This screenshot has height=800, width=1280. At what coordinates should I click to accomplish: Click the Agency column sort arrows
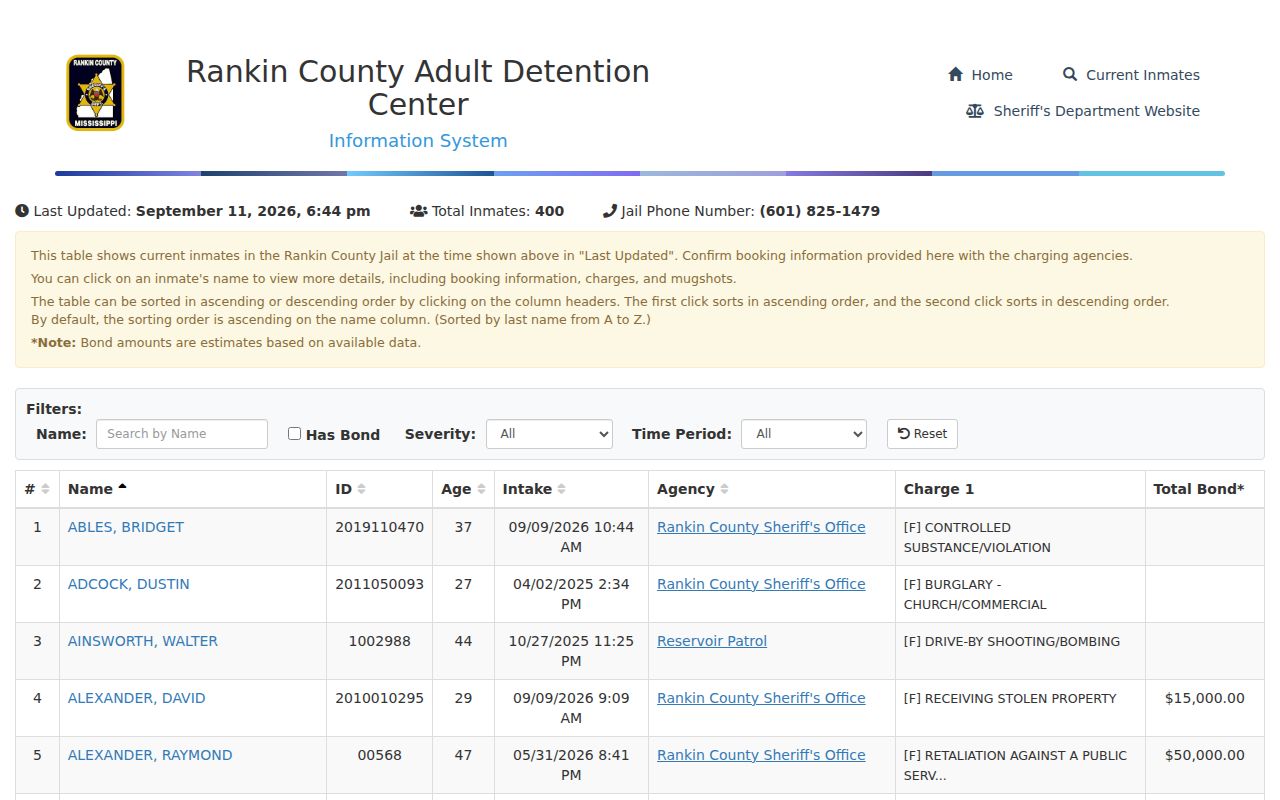(724, 489)
